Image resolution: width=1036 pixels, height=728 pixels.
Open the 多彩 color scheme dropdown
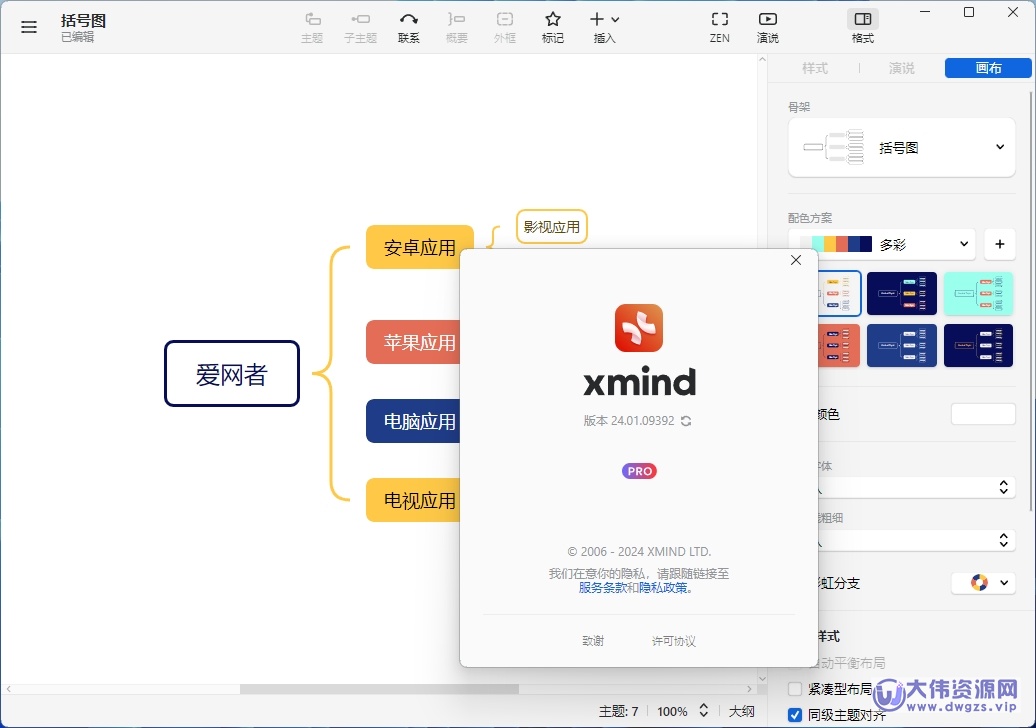pos(963,244)
